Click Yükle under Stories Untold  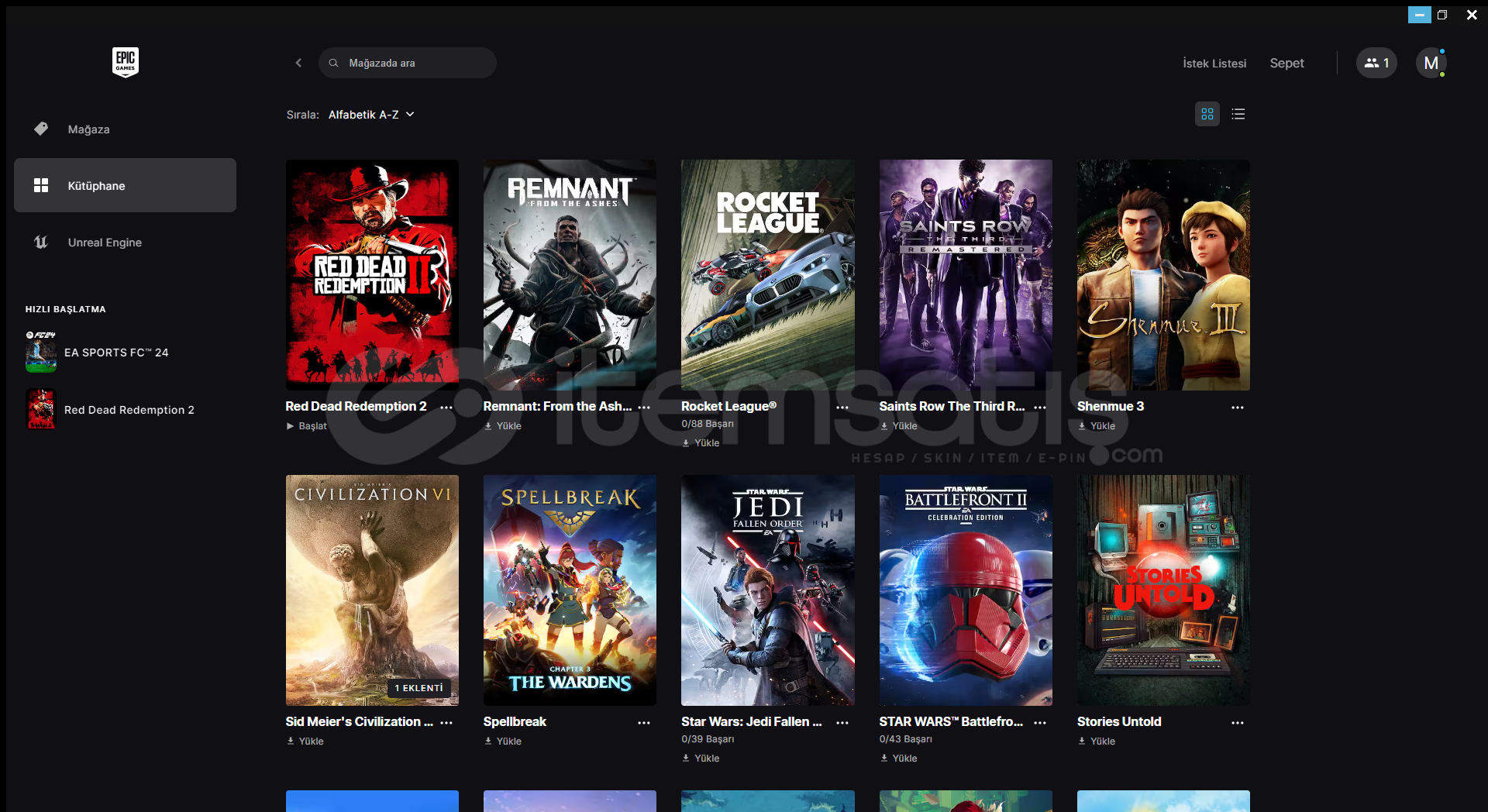(1097, 741)
